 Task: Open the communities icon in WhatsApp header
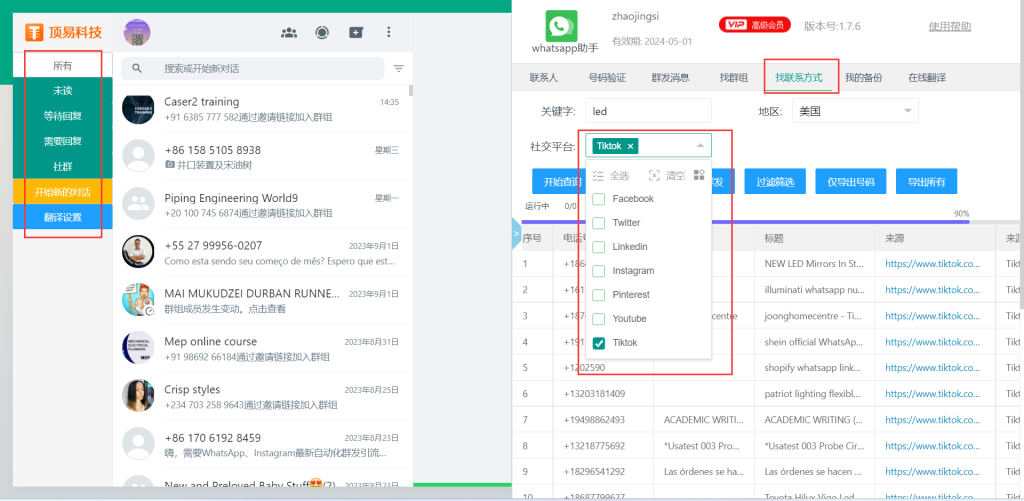point(289,32)
